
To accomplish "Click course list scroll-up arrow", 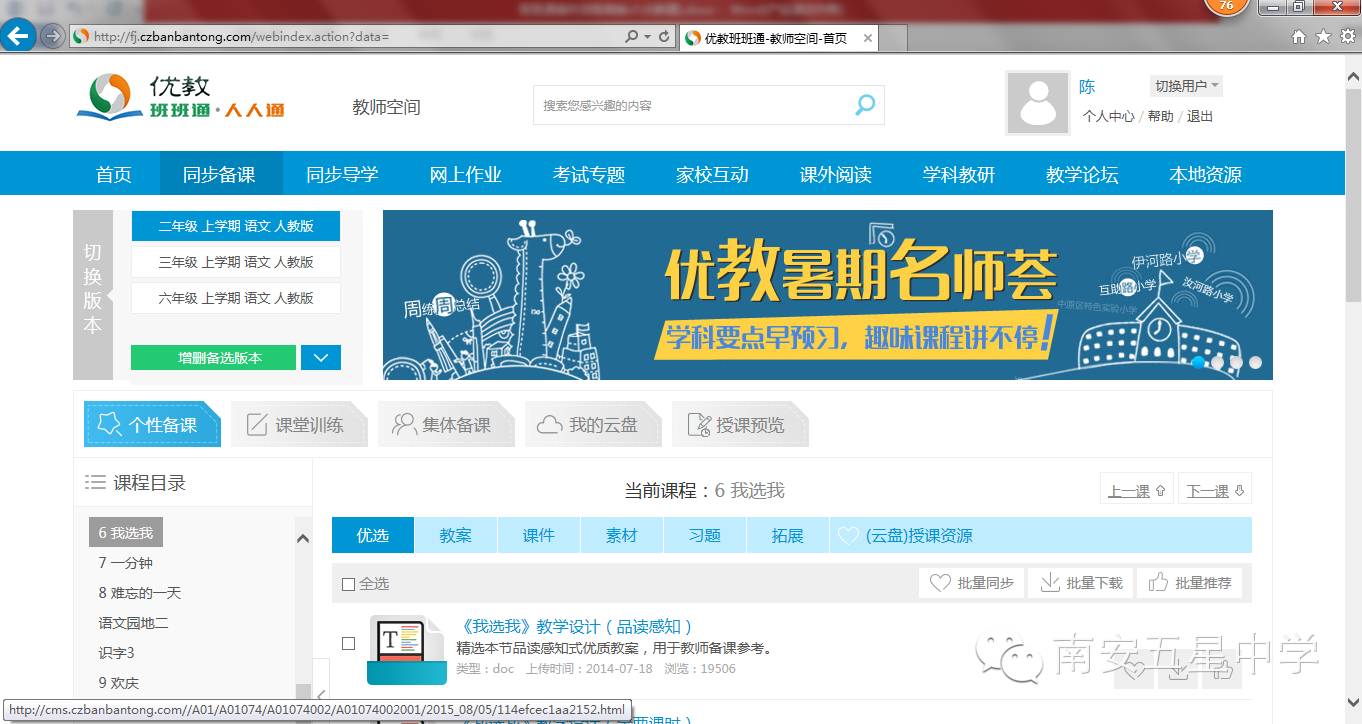I will pyautogui.click(x=303, y=539).
